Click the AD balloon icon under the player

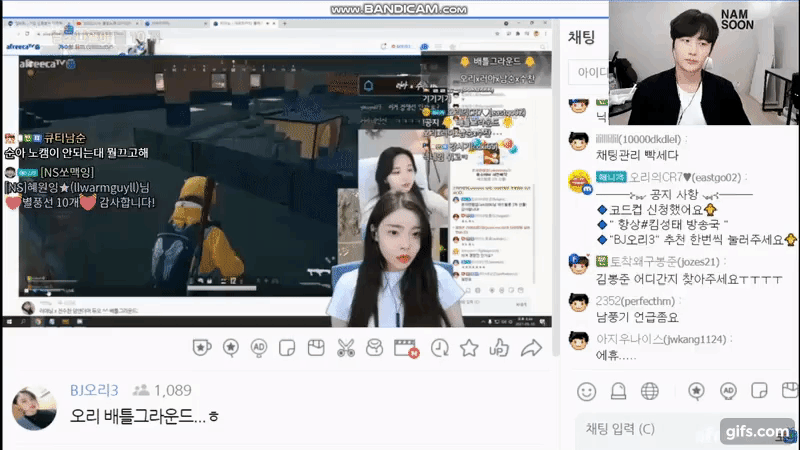(x=259, y=348)
